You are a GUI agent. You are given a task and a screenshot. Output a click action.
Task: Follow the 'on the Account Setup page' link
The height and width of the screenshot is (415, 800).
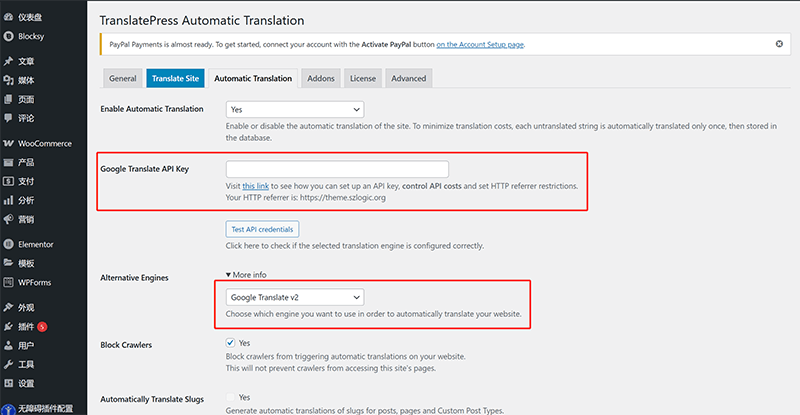tap(480, 44)
